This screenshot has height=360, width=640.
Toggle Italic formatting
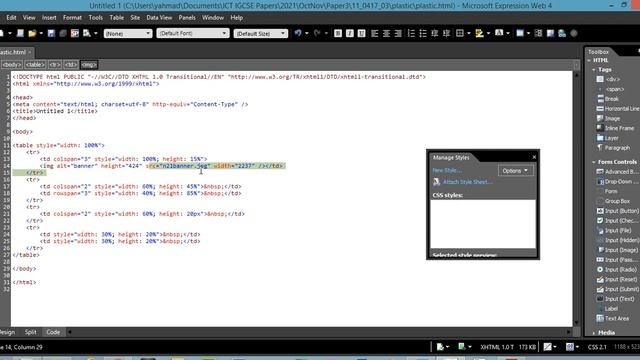pyautogui.click(x=350, y=33)
